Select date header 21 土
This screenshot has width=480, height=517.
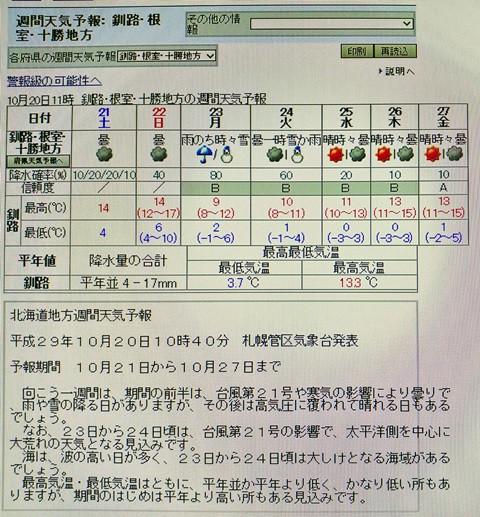104,118
